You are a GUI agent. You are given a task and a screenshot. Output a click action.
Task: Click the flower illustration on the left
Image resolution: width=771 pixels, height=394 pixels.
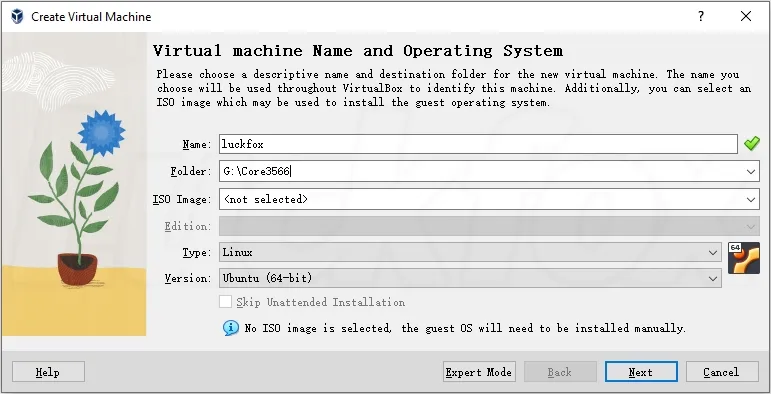click(74, 184)
